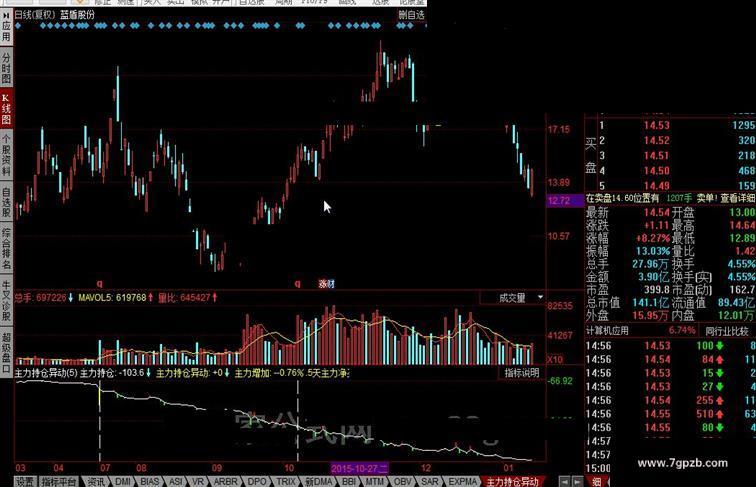Switch to 分时图 sidebar view

coord(6,68)
